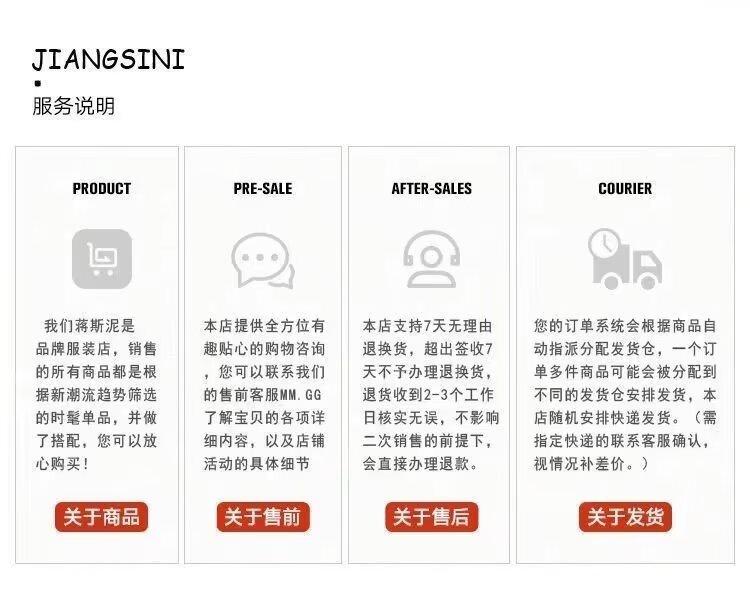Click the product description paragraph about 蒋斯泥
The image size is (750, 609).
tap(96, 395)
